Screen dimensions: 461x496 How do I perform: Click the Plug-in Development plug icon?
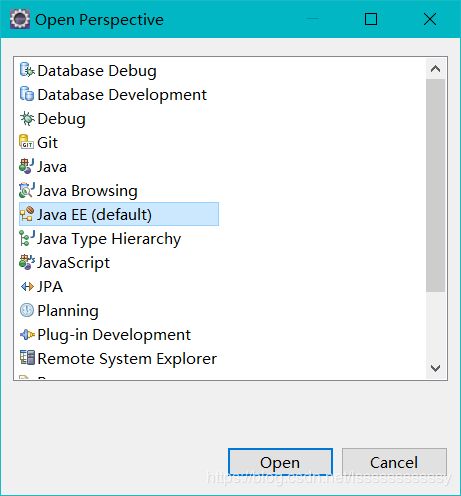[27, 334]
